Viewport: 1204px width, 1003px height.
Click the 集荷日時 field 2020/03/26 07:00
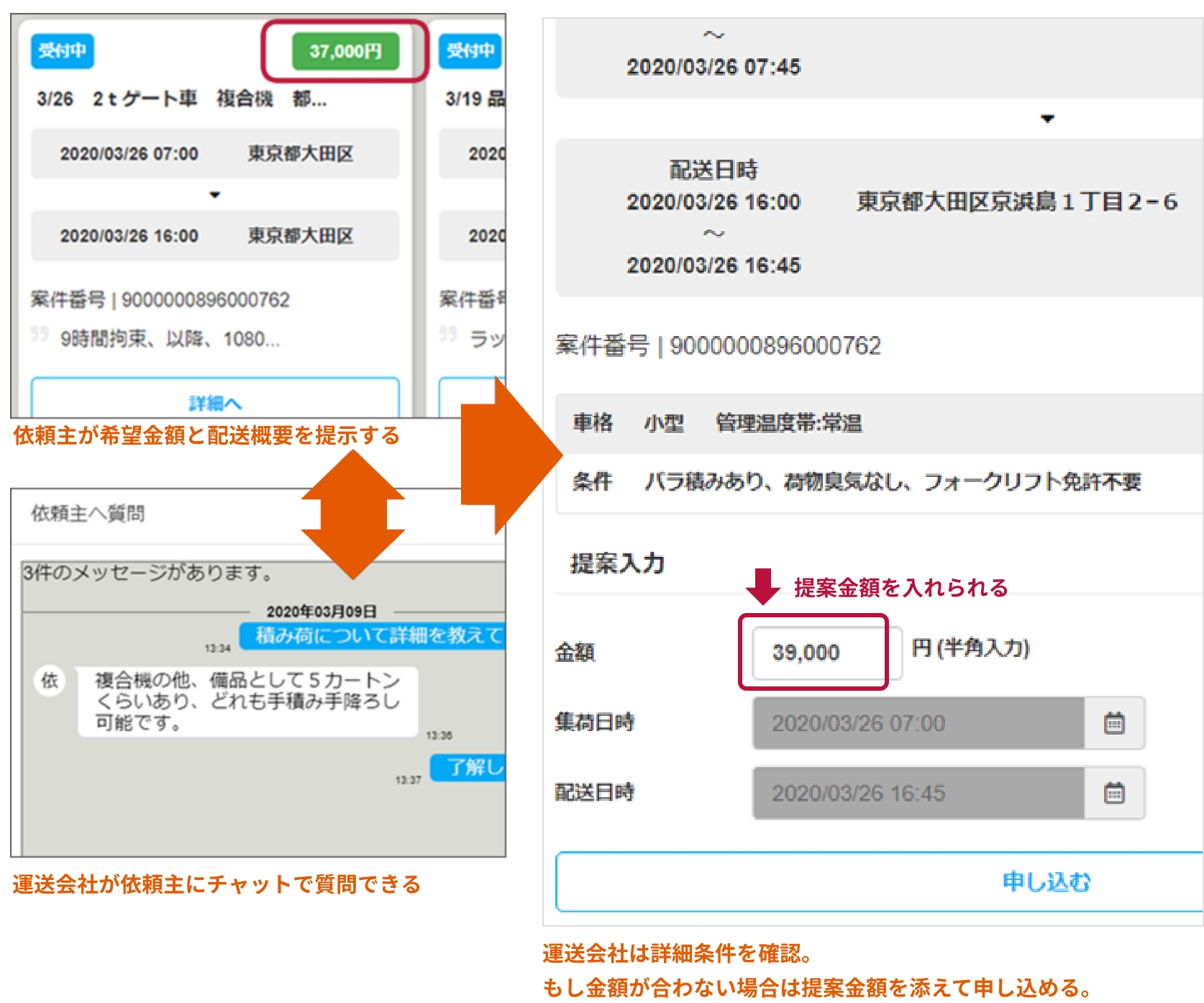pyautogui.click(x=918, y=723)
